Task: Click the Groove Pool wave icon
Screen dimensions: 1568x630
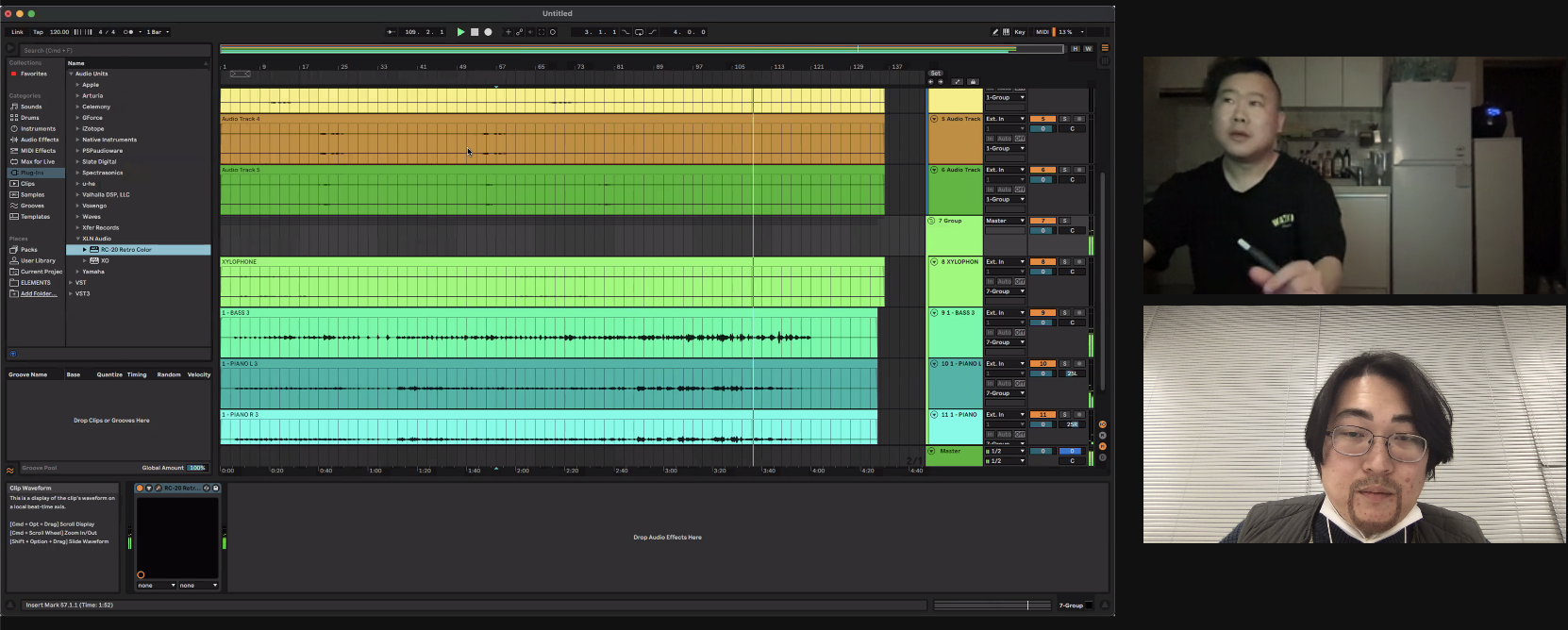Action: (10, 470)
